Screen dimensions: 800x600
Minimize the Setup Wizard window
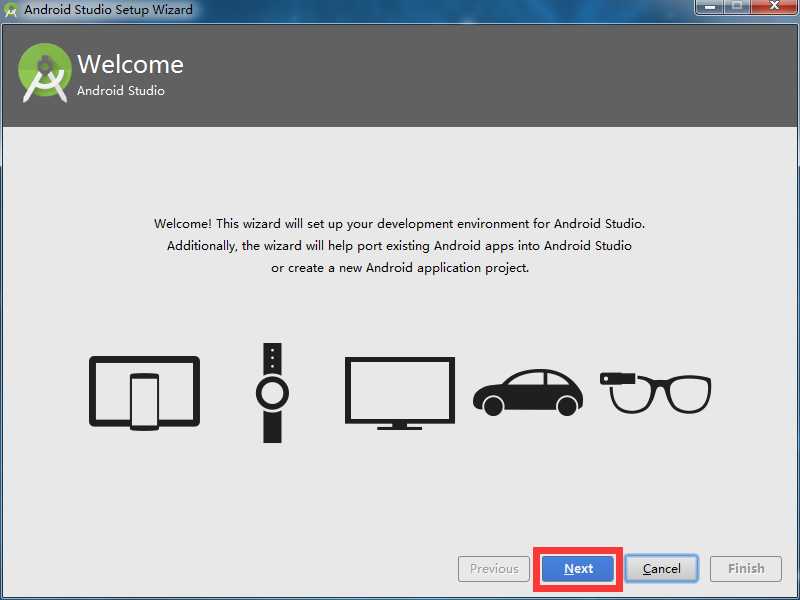(x=709, y=7)
